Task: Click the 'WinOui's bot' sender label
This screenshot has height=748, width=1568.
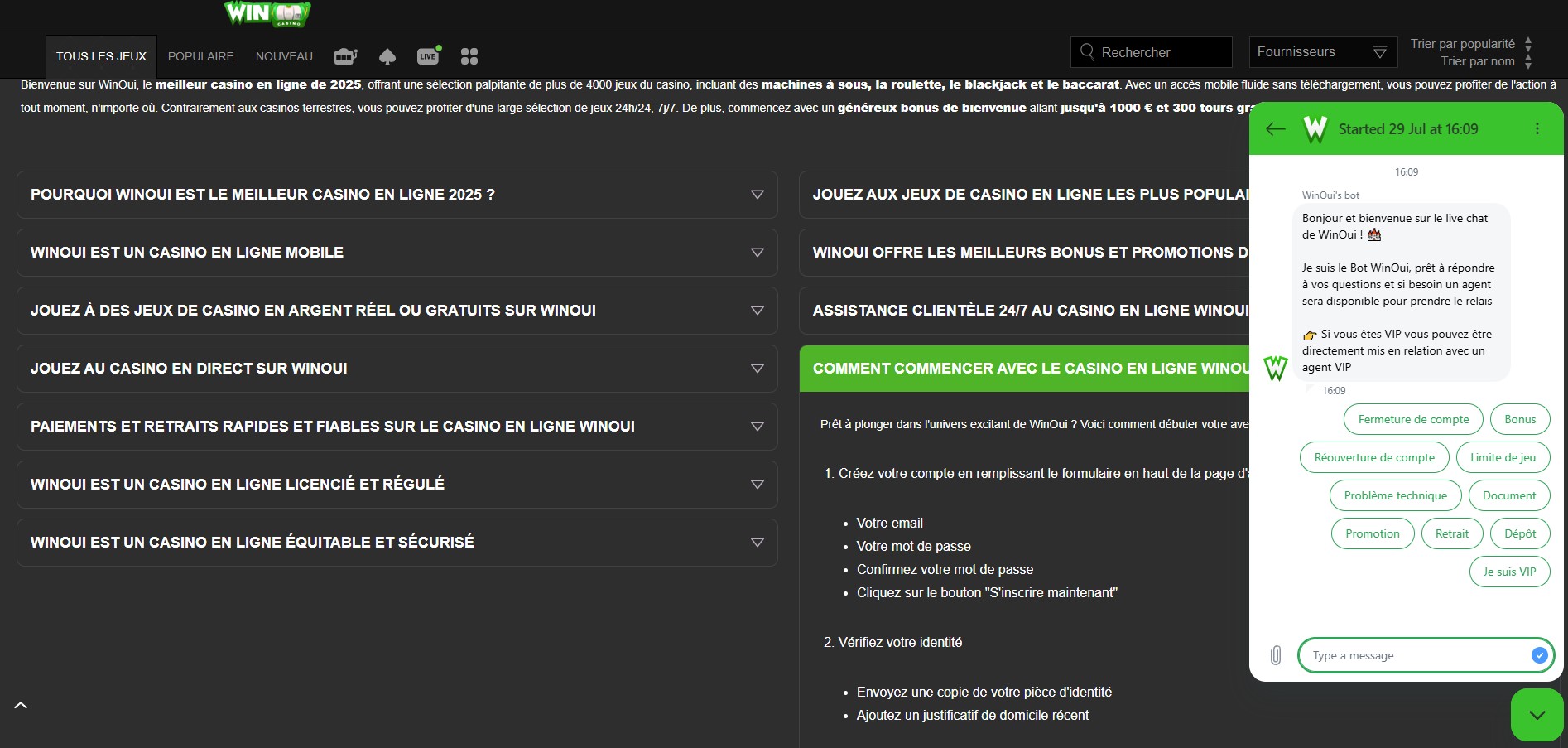Action: 1330,195
